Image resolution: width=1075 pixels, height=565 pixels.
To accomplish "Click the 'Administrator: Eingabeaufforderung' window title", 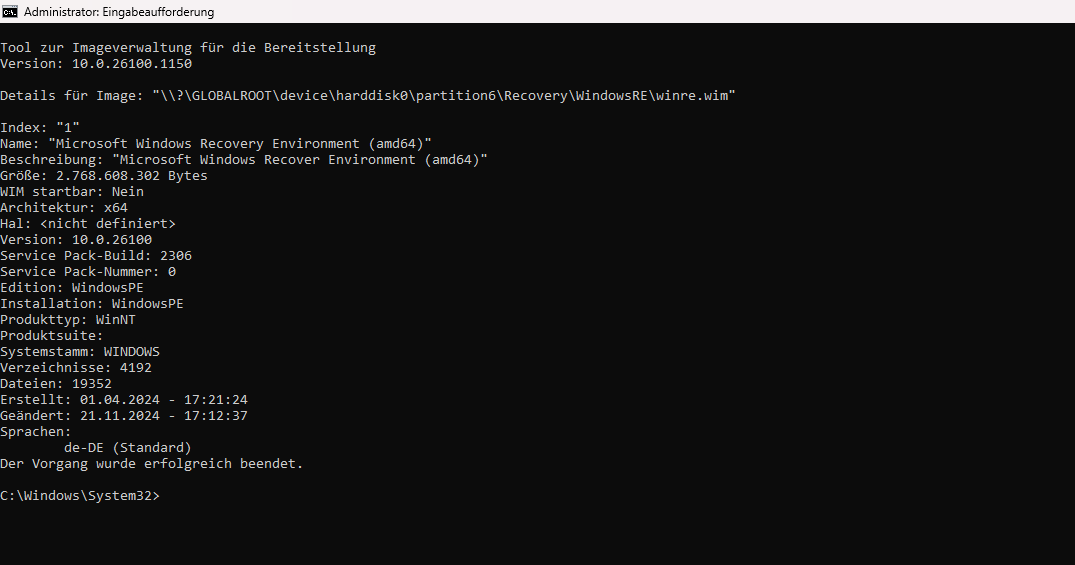I will pos(118,12).
